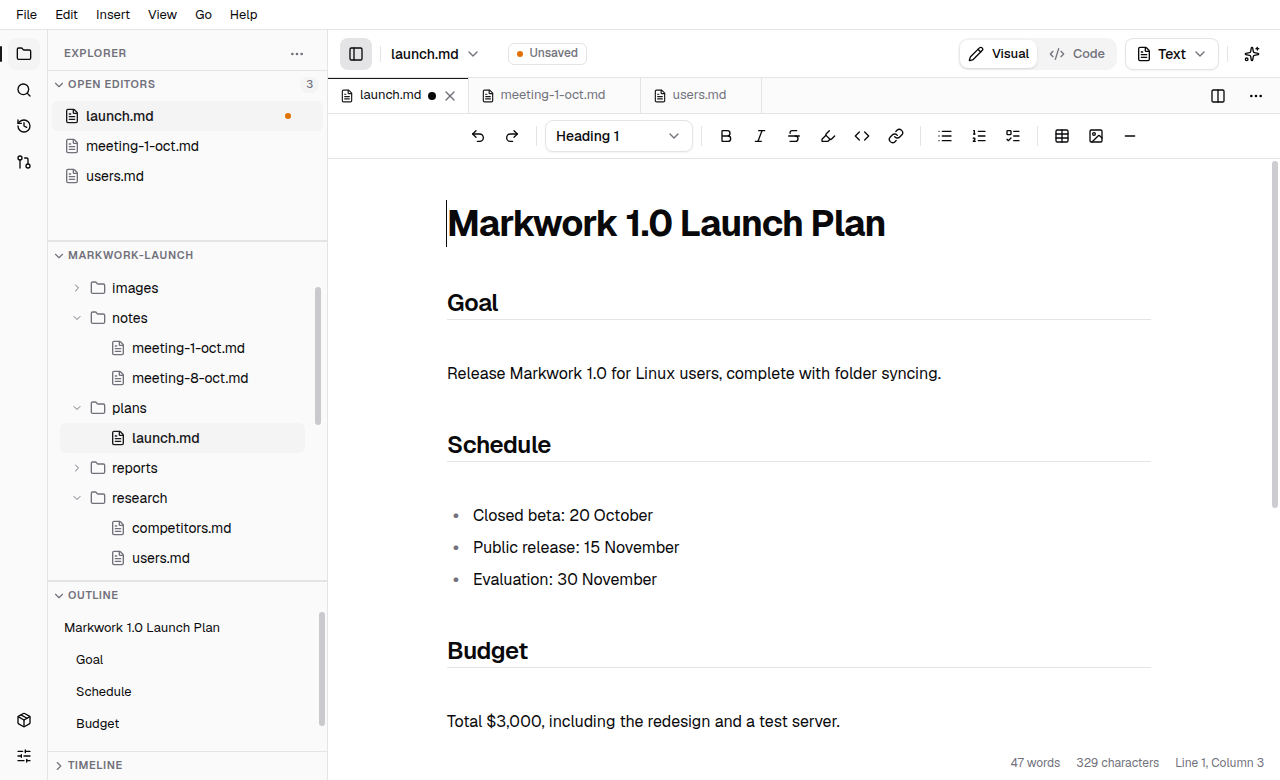Split the editor view
1280x780 pixels.
(1218, 96)
